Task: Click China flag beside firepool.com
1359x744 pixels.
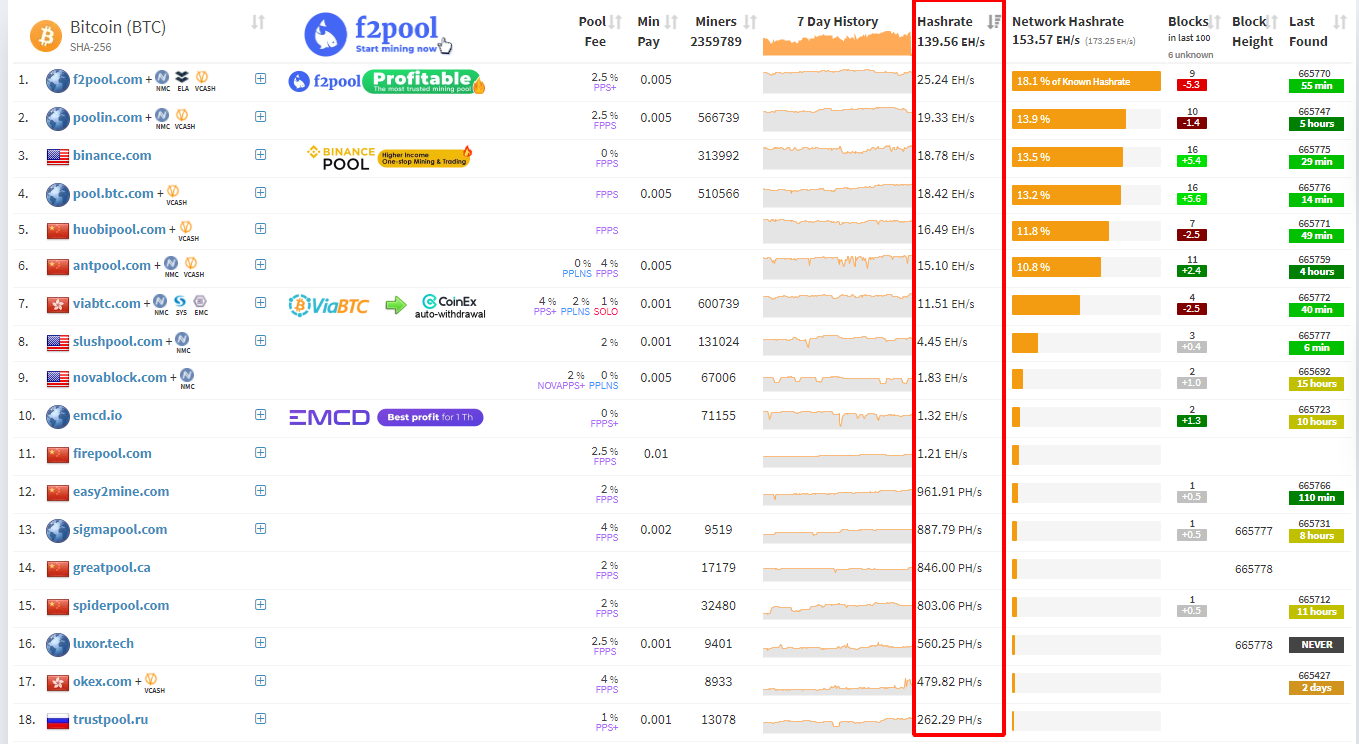Action: pyautogui.click(x=58, y=454)
